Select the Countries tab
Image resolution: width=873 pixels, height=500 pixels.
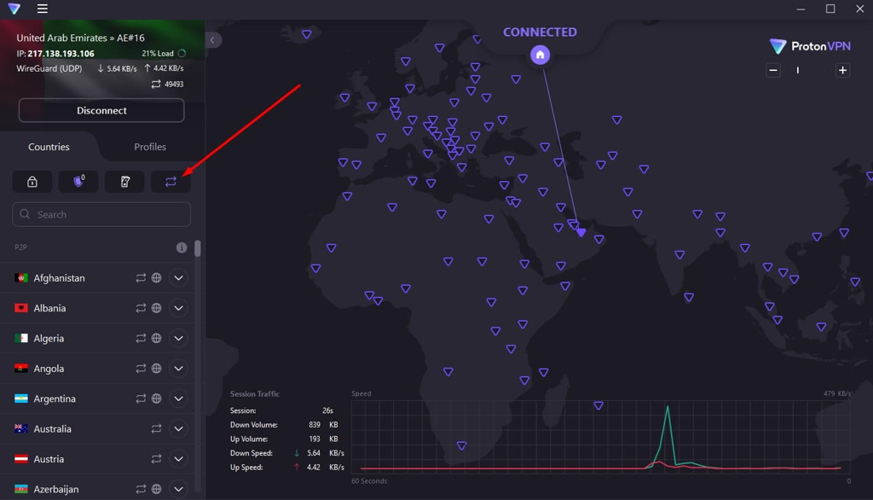coord(49,147)
